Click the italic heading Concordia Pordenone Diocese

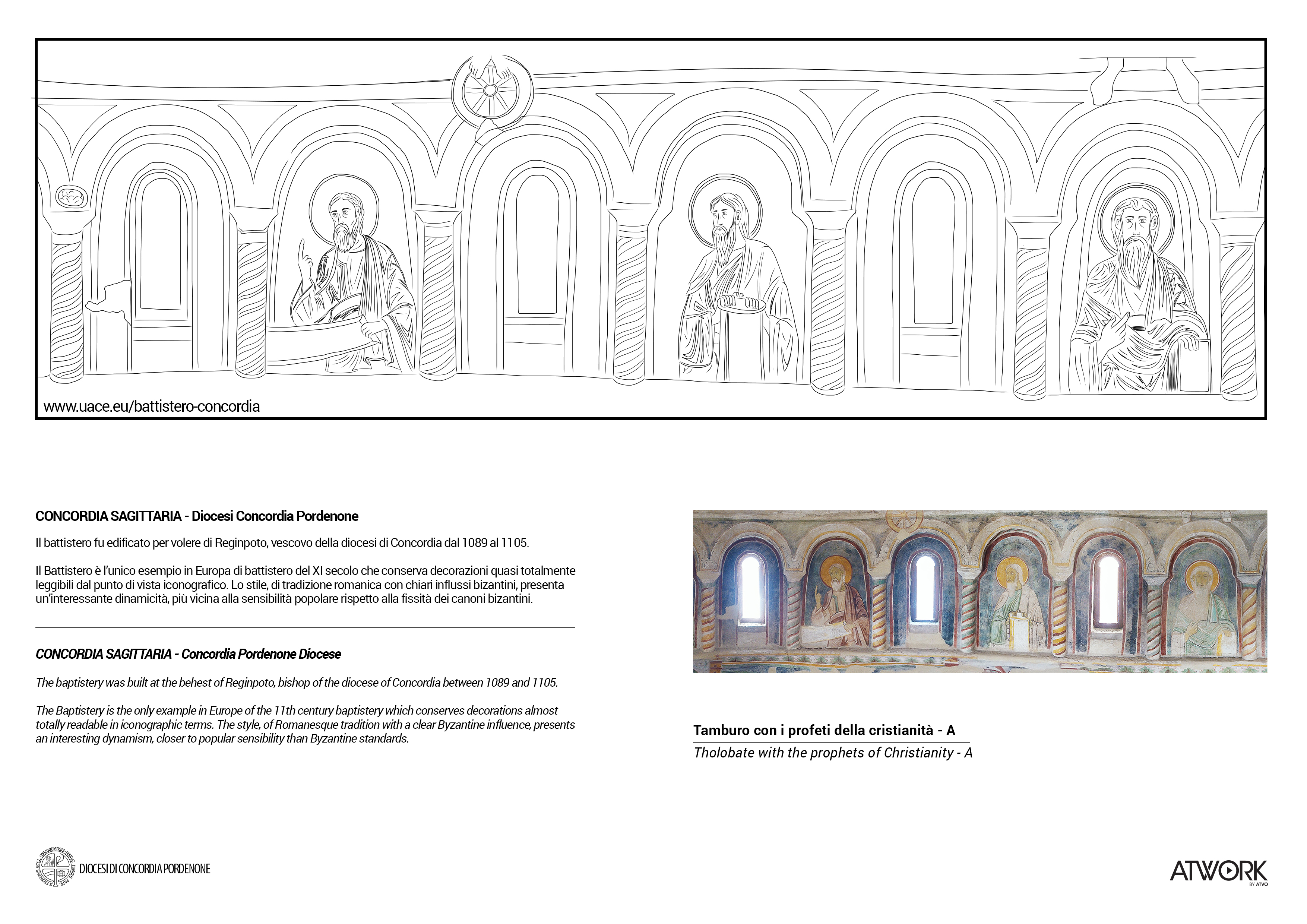(188, 654)
